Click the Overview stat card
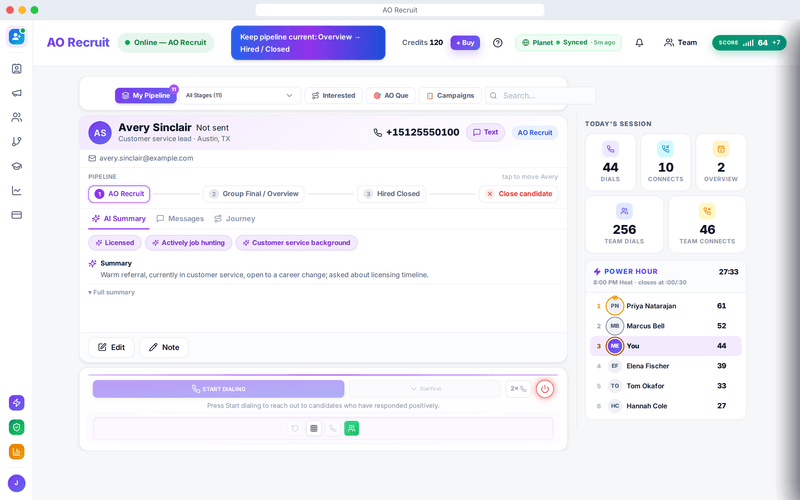The image size is (800, 500). coord(721,162)
